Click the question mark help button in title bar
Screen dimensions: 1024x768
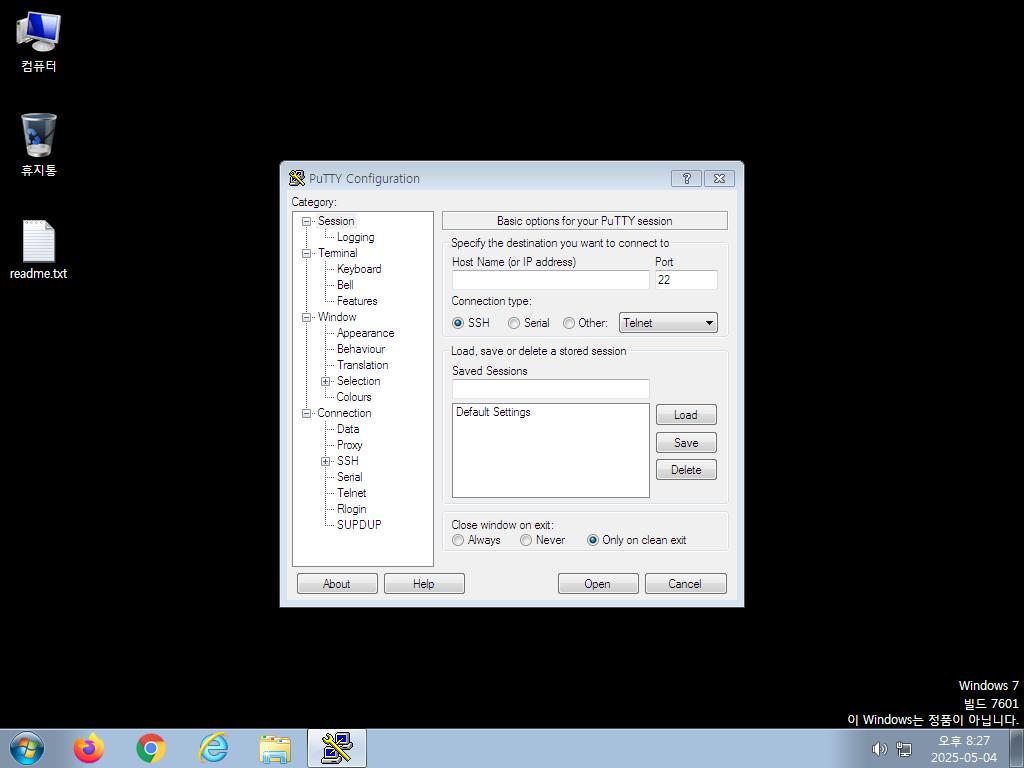coord(686,178)
